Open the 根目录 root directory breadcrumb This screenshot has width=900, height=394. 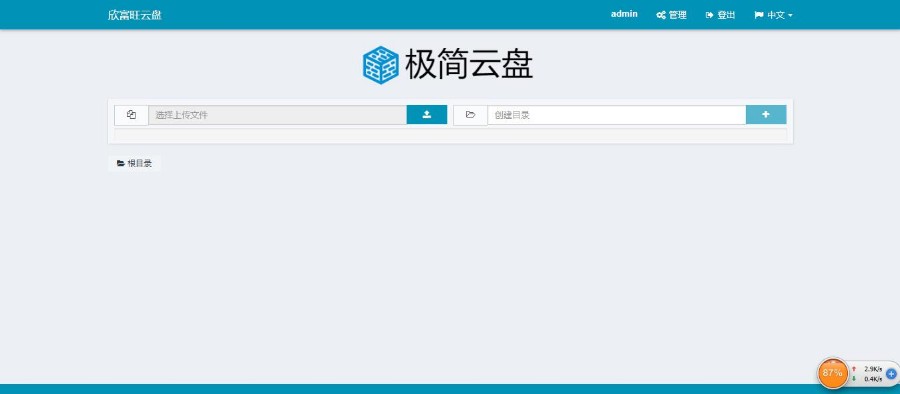(134, 164)
